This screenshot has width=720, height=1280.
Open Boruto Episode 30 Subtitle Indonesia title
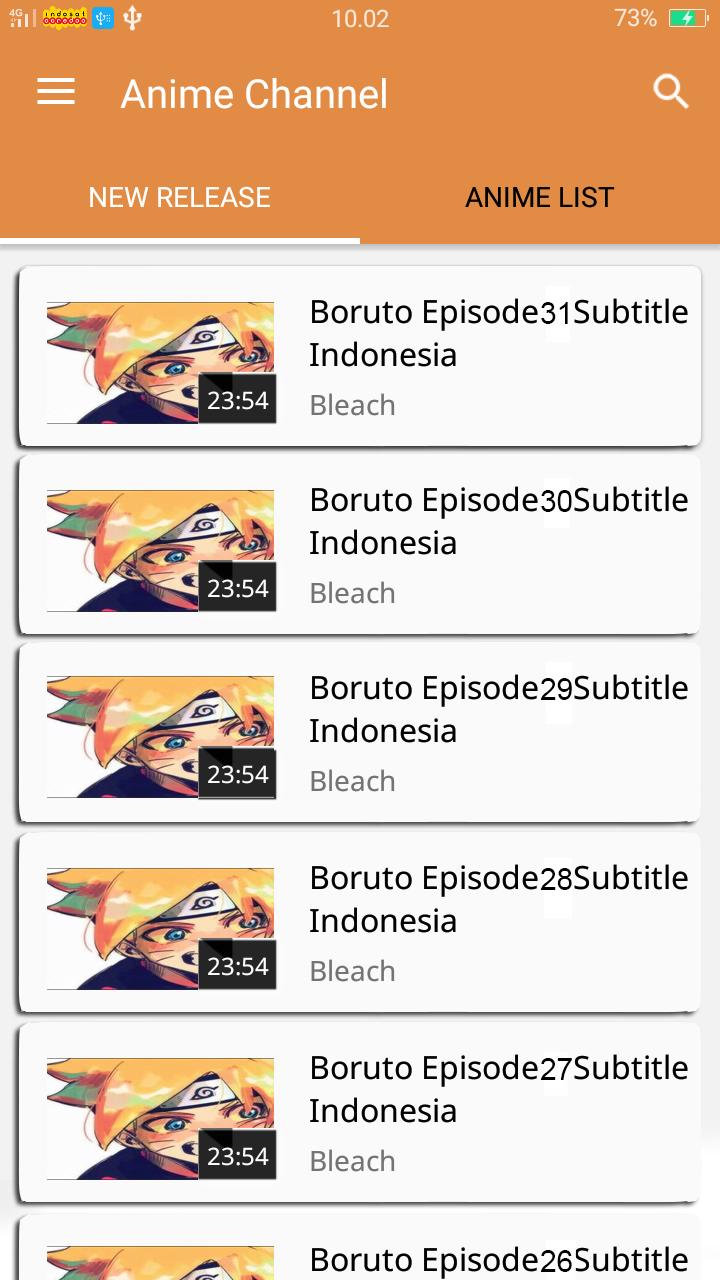pyautogui.click(x=499, y=521)
